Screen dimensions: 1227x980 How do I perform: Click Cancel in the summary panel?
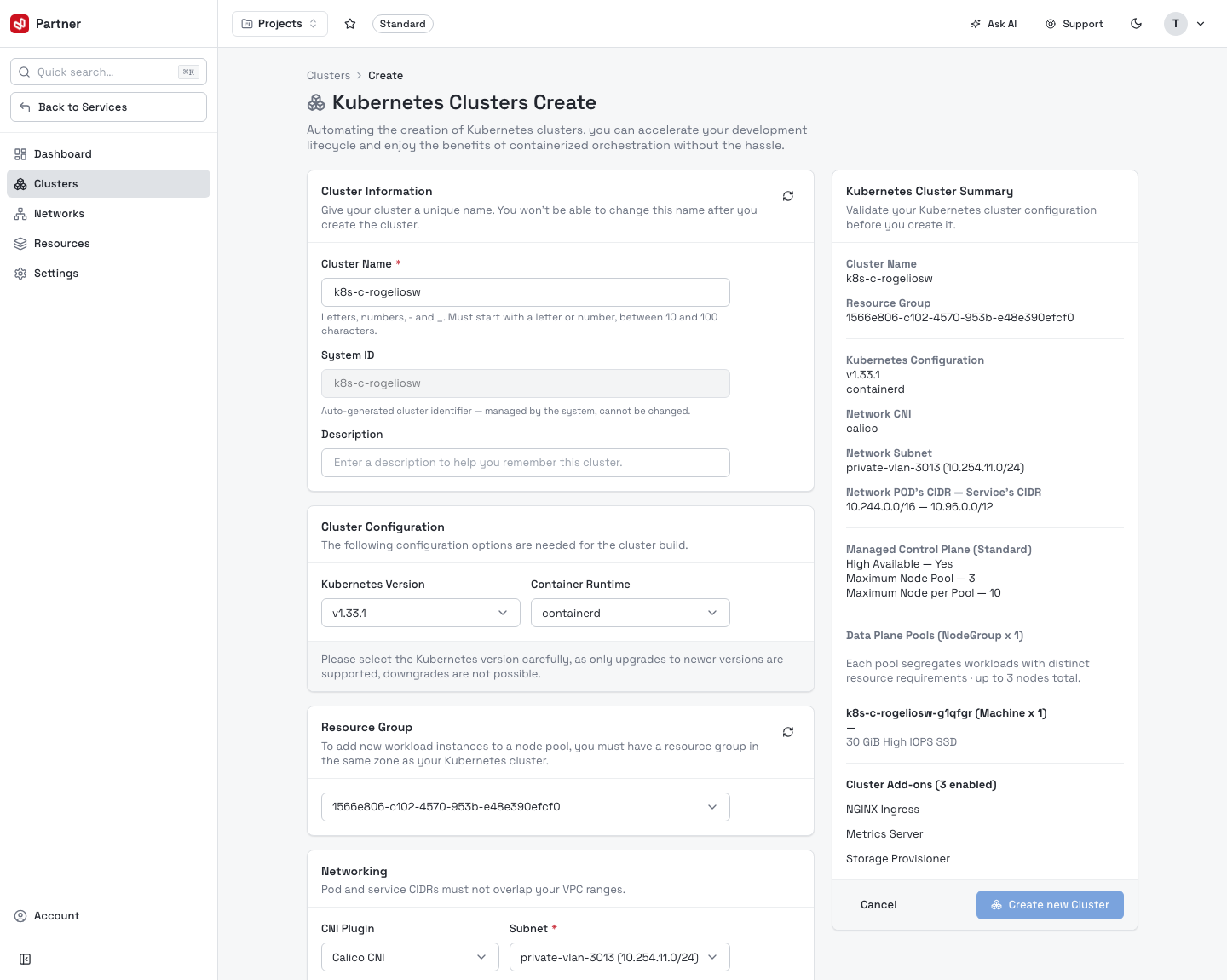click(x=878, y=905)
